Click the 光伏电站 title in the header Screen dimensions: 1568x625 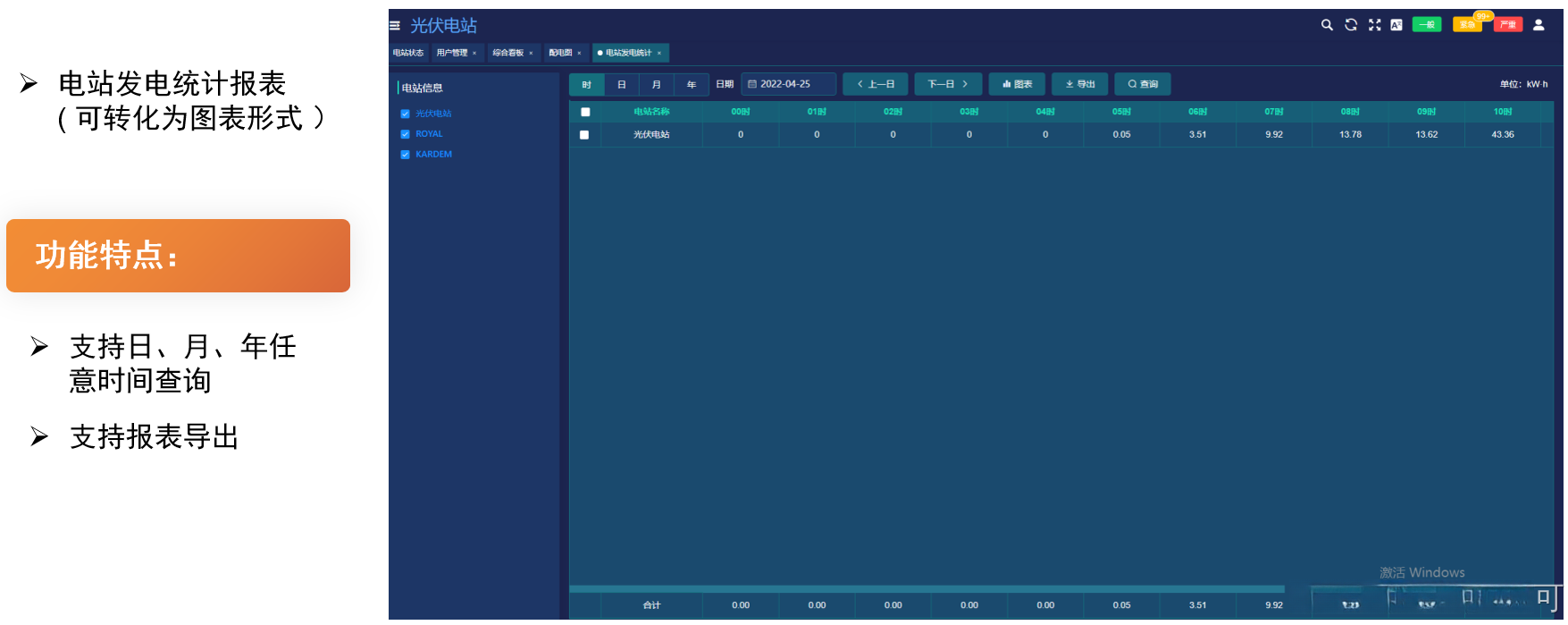(x=443, y=25)
